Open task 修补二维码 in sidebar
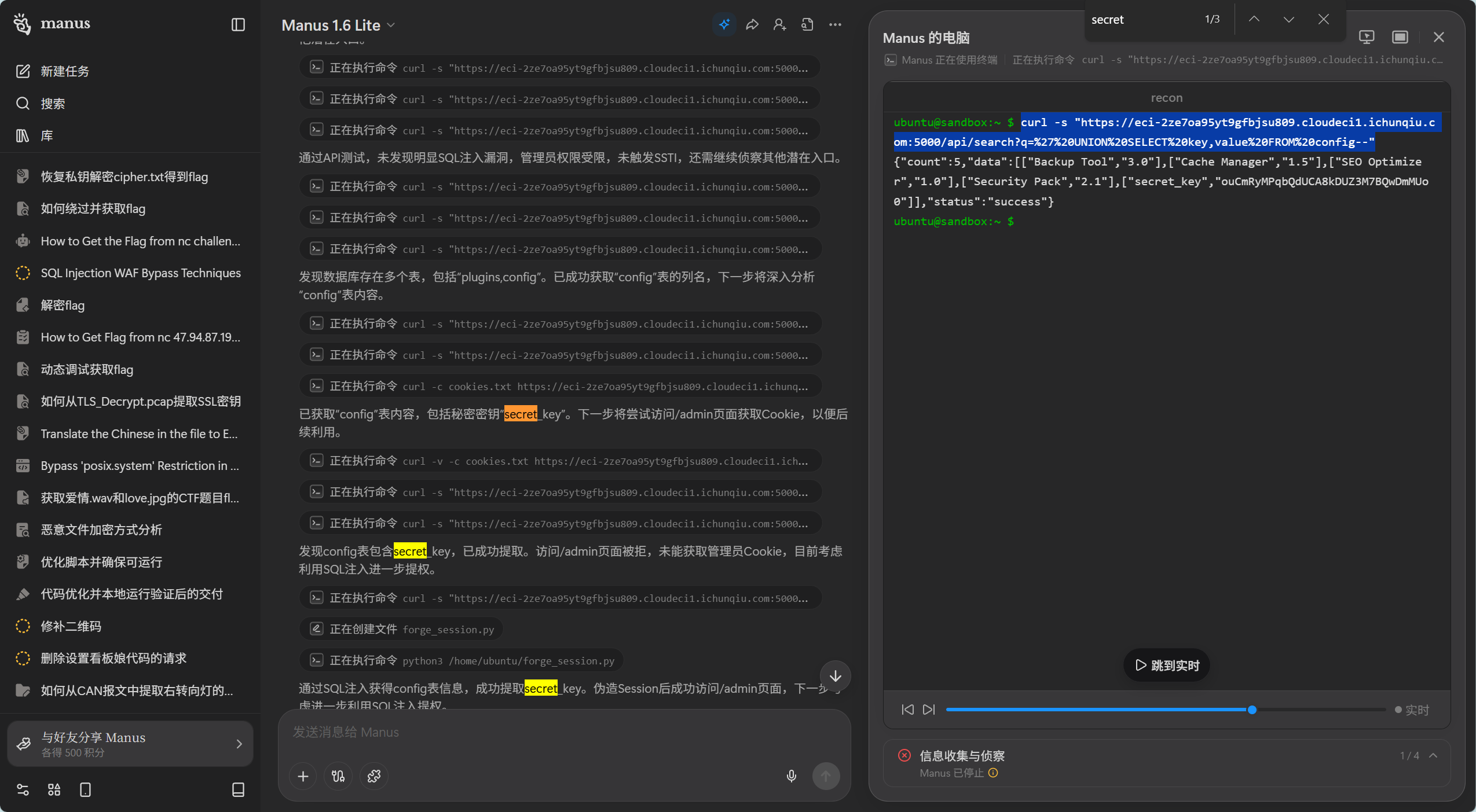Screen dimensions: 1476x812 [130, 626]
